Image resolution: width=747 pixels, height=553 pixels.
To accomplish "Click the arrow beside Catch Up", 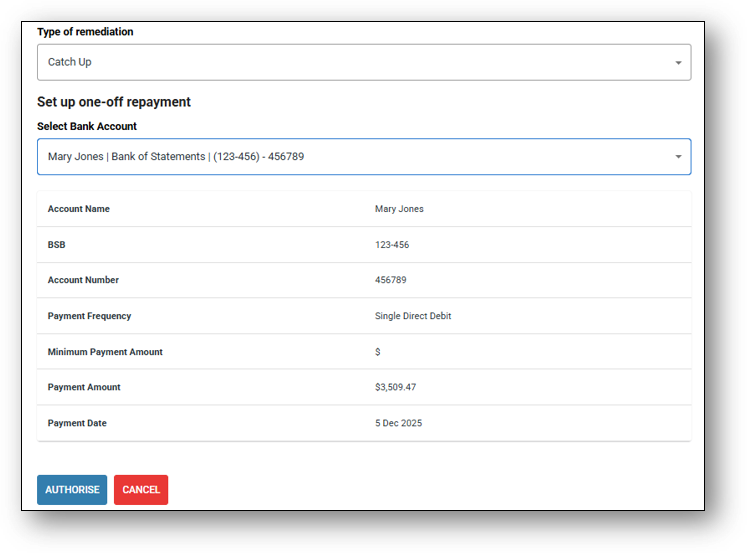I will (x=678, y=63).
